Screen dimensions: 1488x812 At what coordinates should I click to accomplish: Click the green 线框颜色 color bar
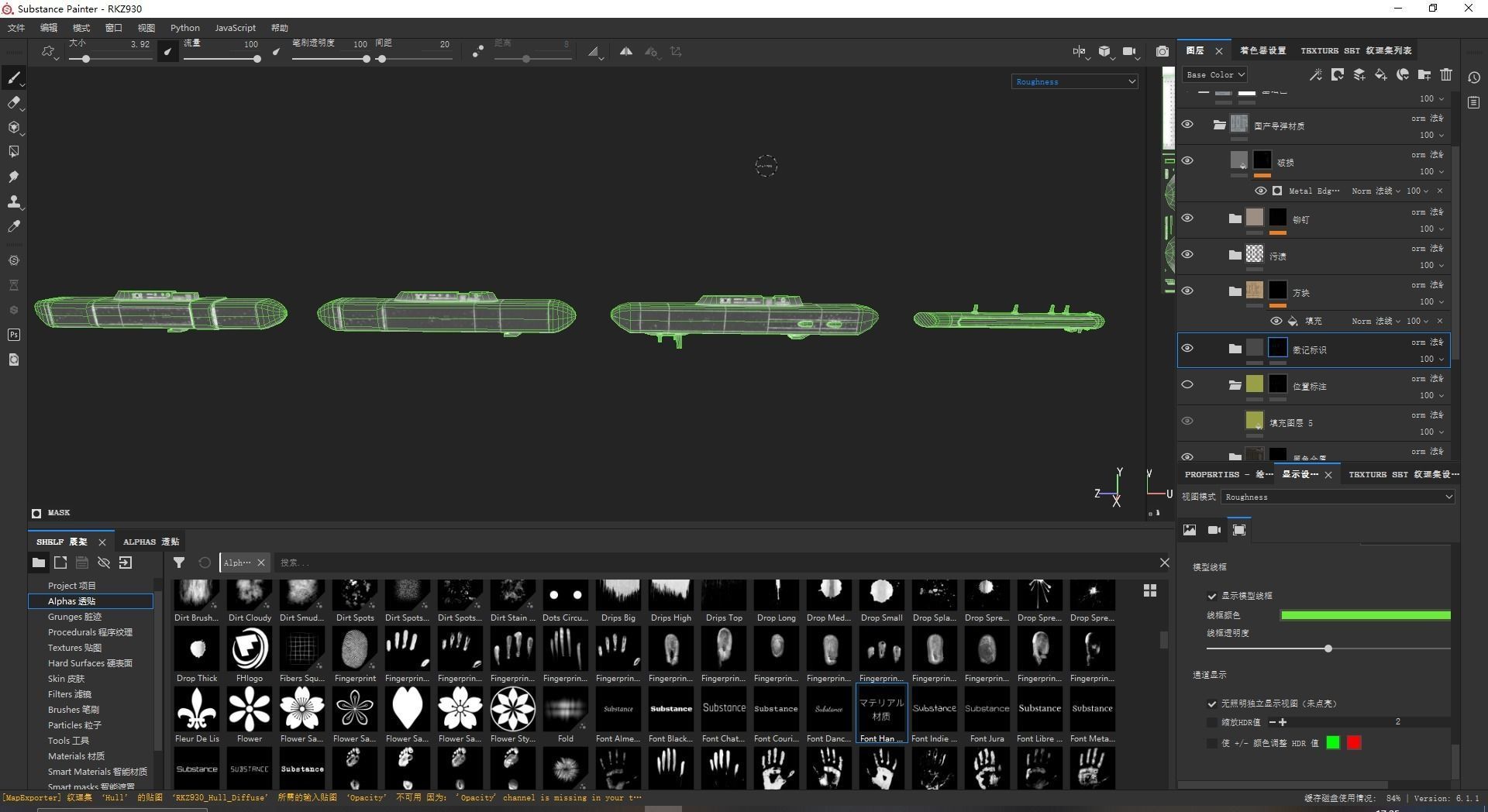coord(1366,615)
